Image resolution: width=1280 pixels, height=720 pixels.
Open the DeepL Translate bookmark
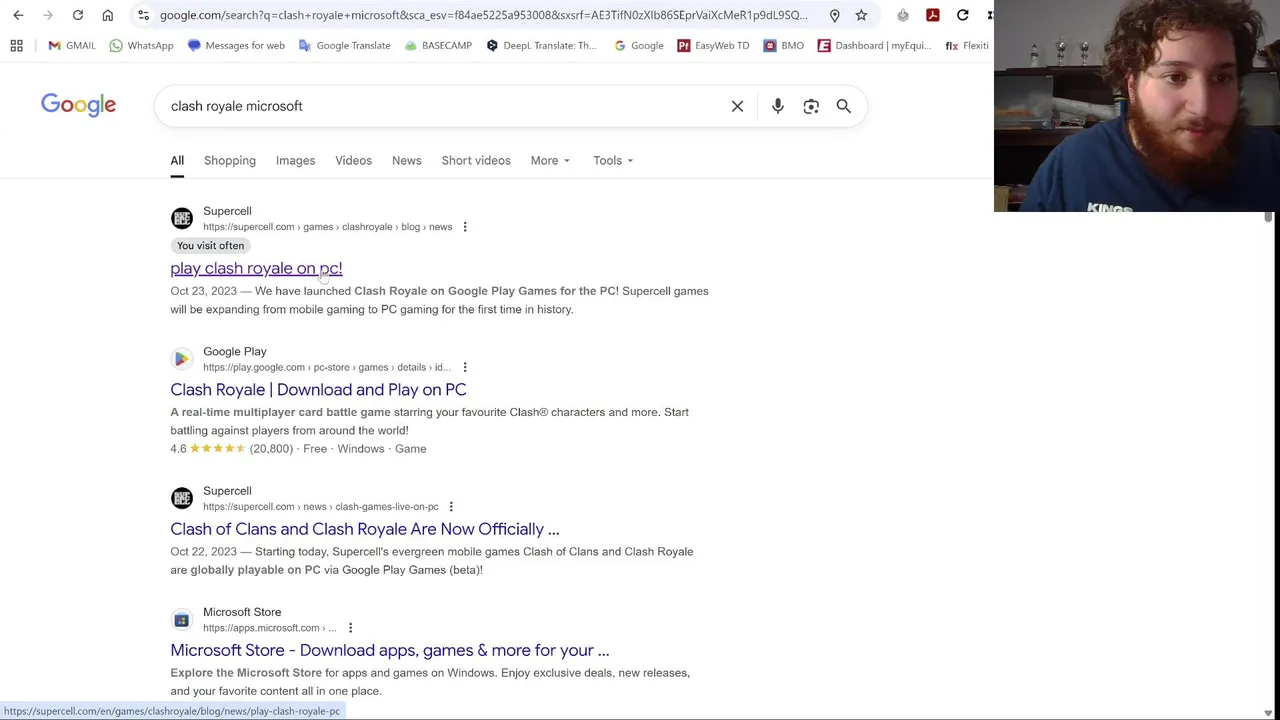[x=540, y=45]
